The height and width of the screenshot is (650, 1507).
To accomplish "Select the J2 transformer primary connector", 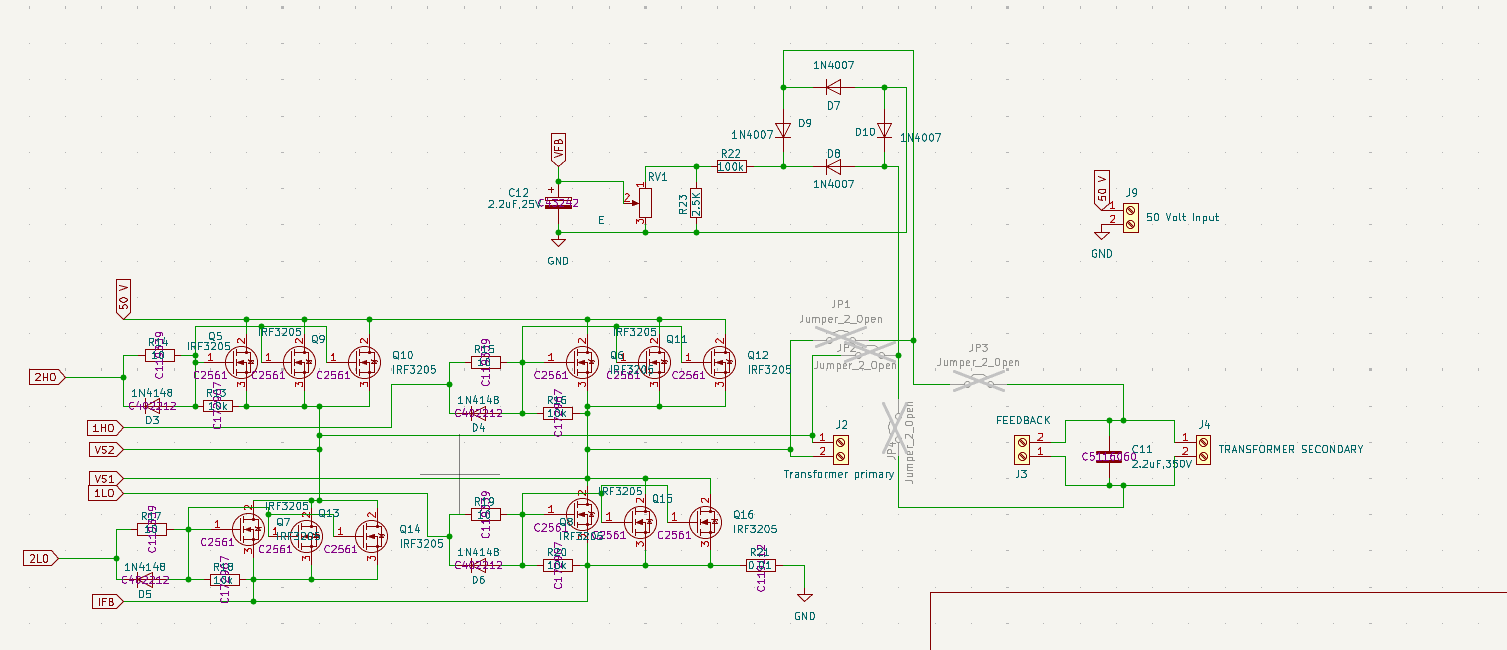I will [x=841, y=449].
